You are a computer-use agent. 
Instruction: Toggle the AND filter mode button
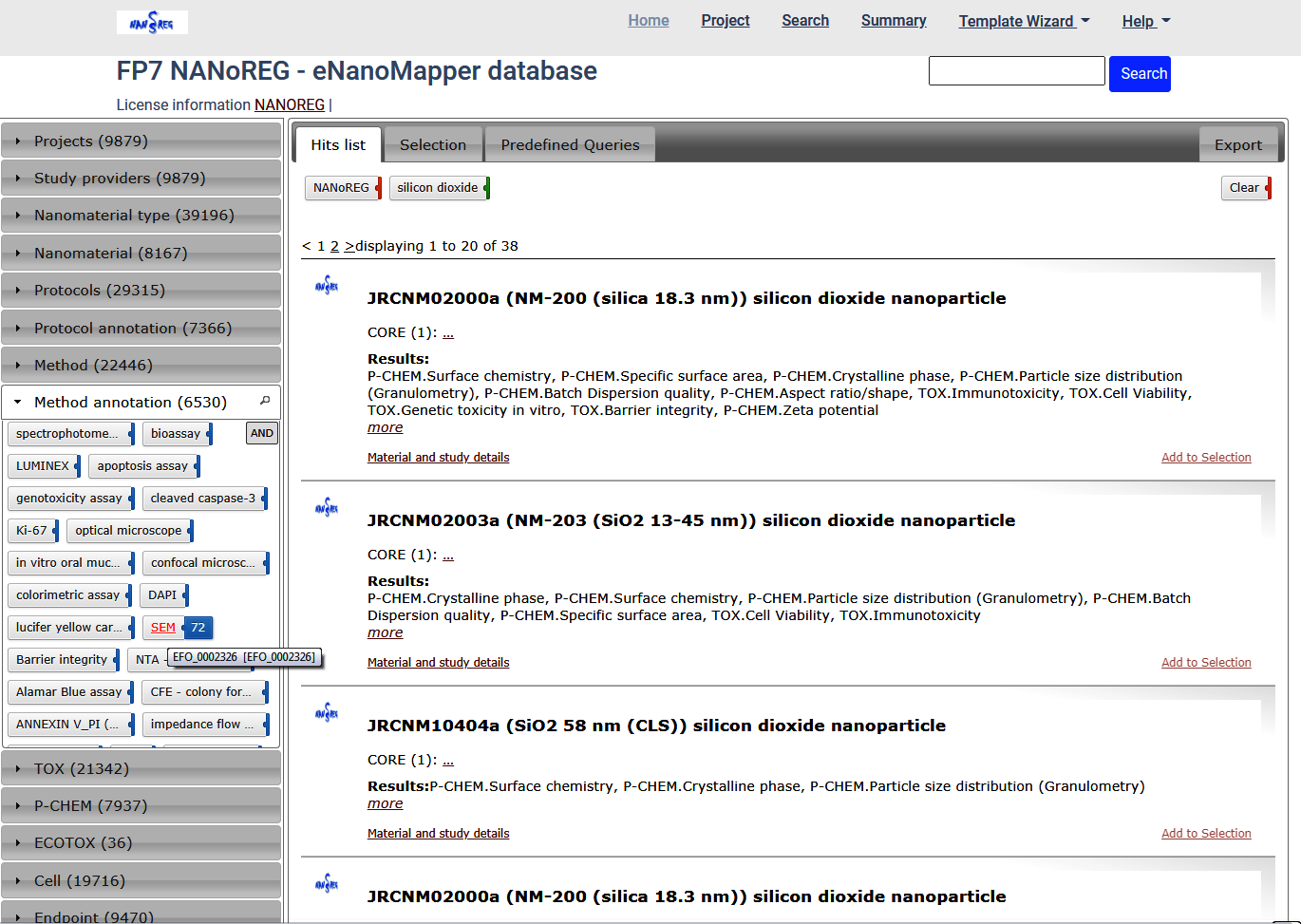tap(261, 433)
